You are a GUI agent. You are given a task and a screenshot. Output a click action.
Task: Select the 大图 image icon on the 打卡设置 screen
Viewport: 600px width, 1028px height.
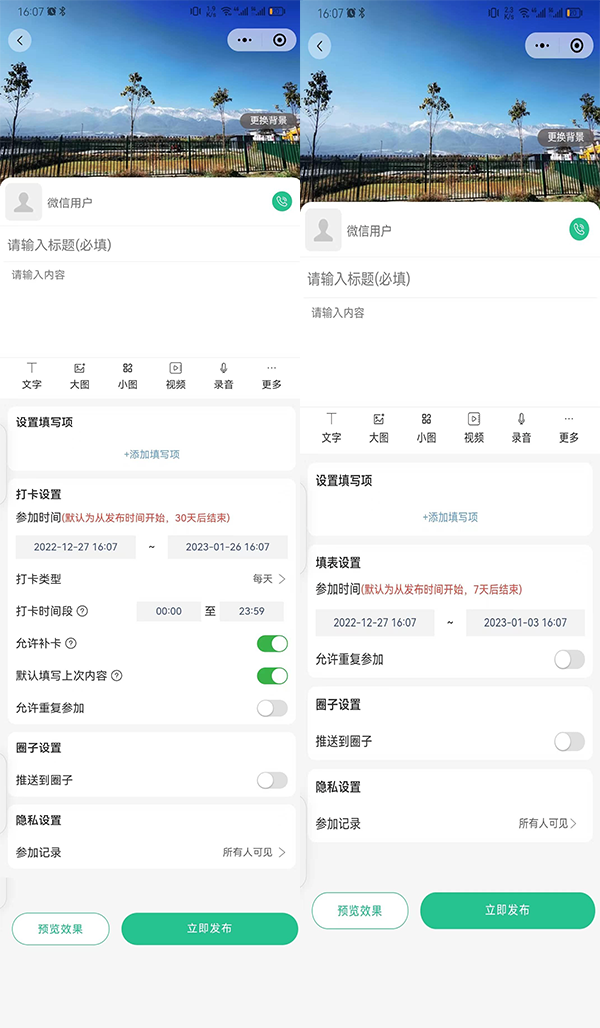pos(79,369)
